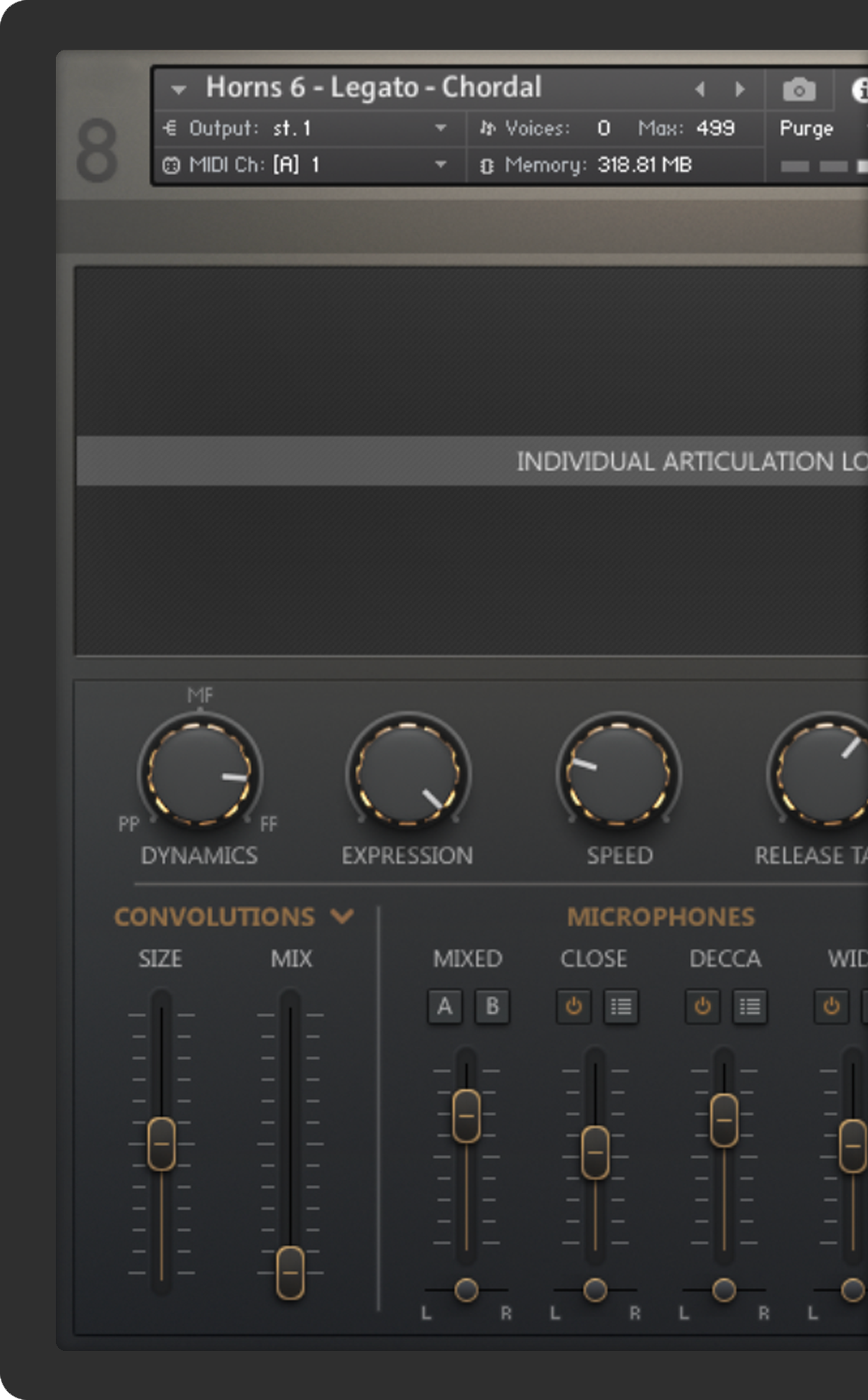
Task: Select mixed microphone preset A
Action: (x=444, y=1007)
